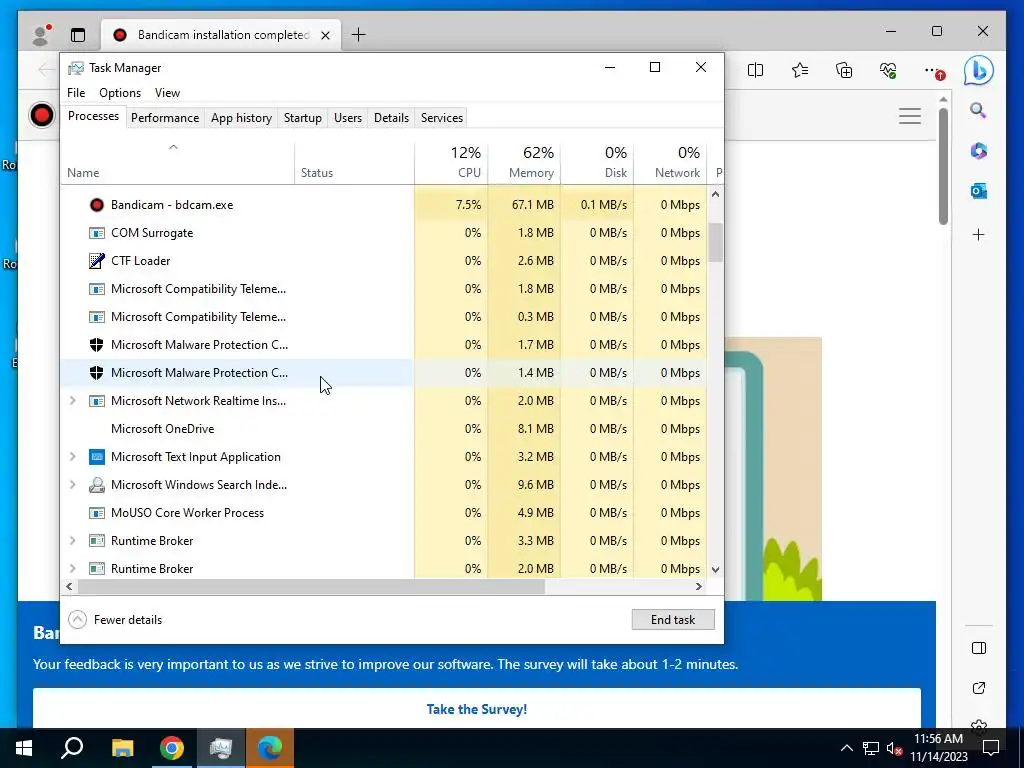Switch to the Startup tab

(x=302, y=118)
